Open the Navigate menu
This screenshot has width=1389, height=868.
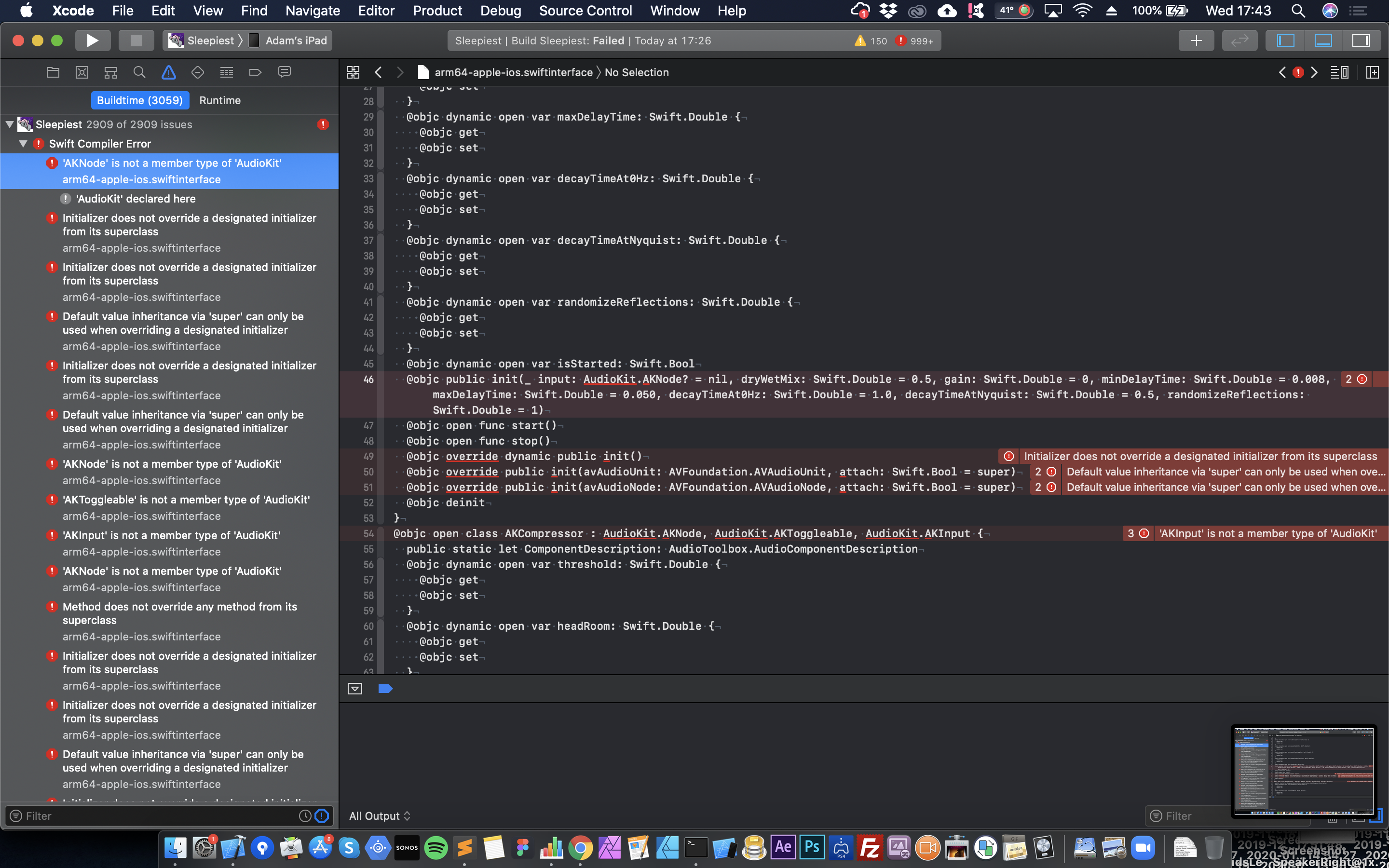tap(313, 10)
